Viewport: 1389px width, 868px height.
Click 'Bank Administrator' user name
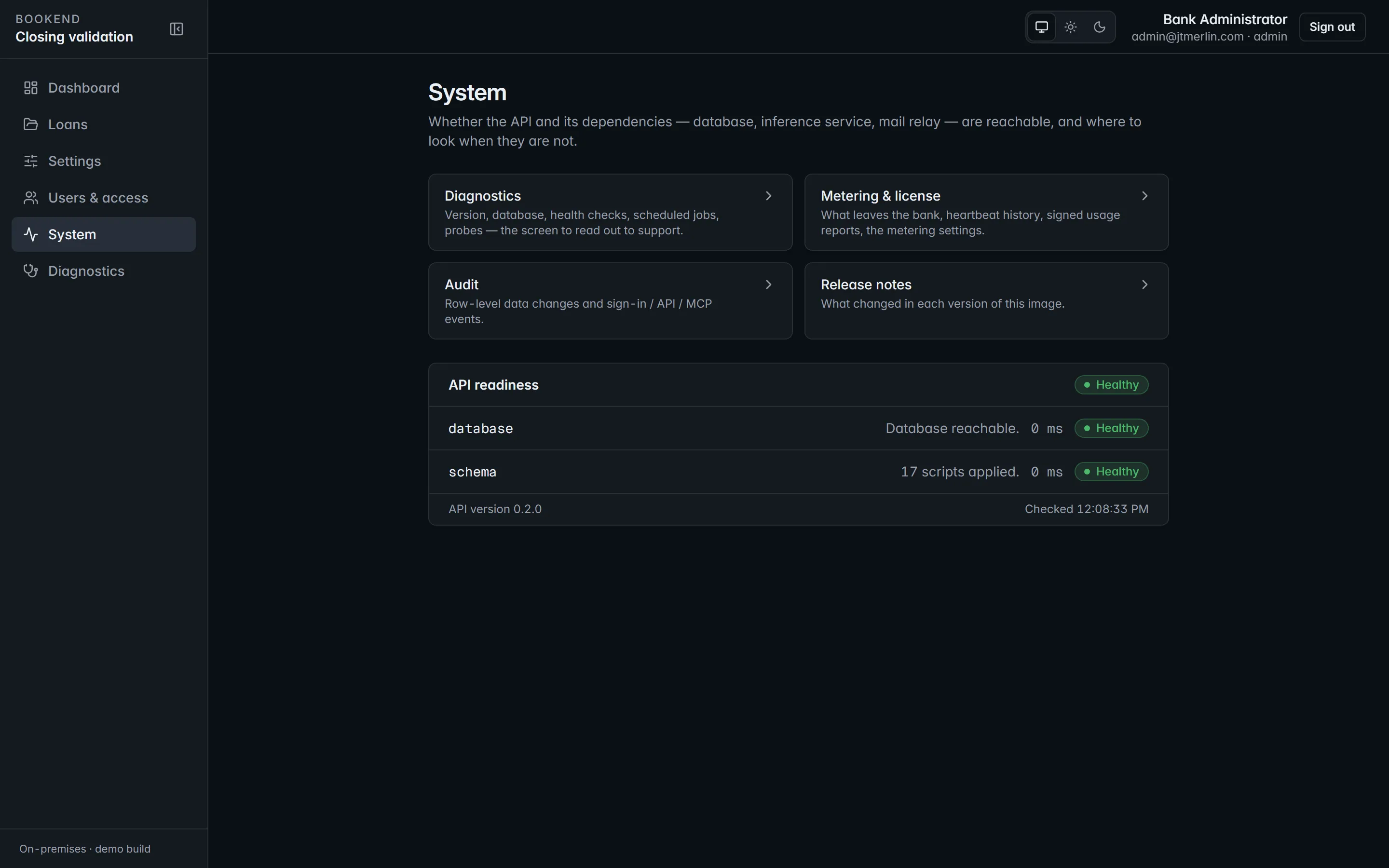[1225, 19]
